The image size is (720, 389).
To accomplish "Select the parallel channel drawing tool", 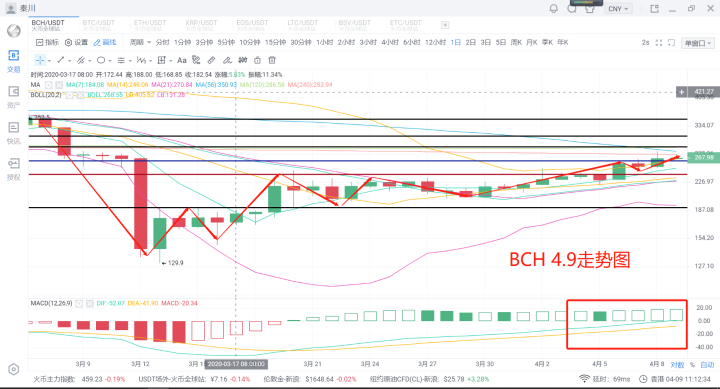I will point(81,60).
